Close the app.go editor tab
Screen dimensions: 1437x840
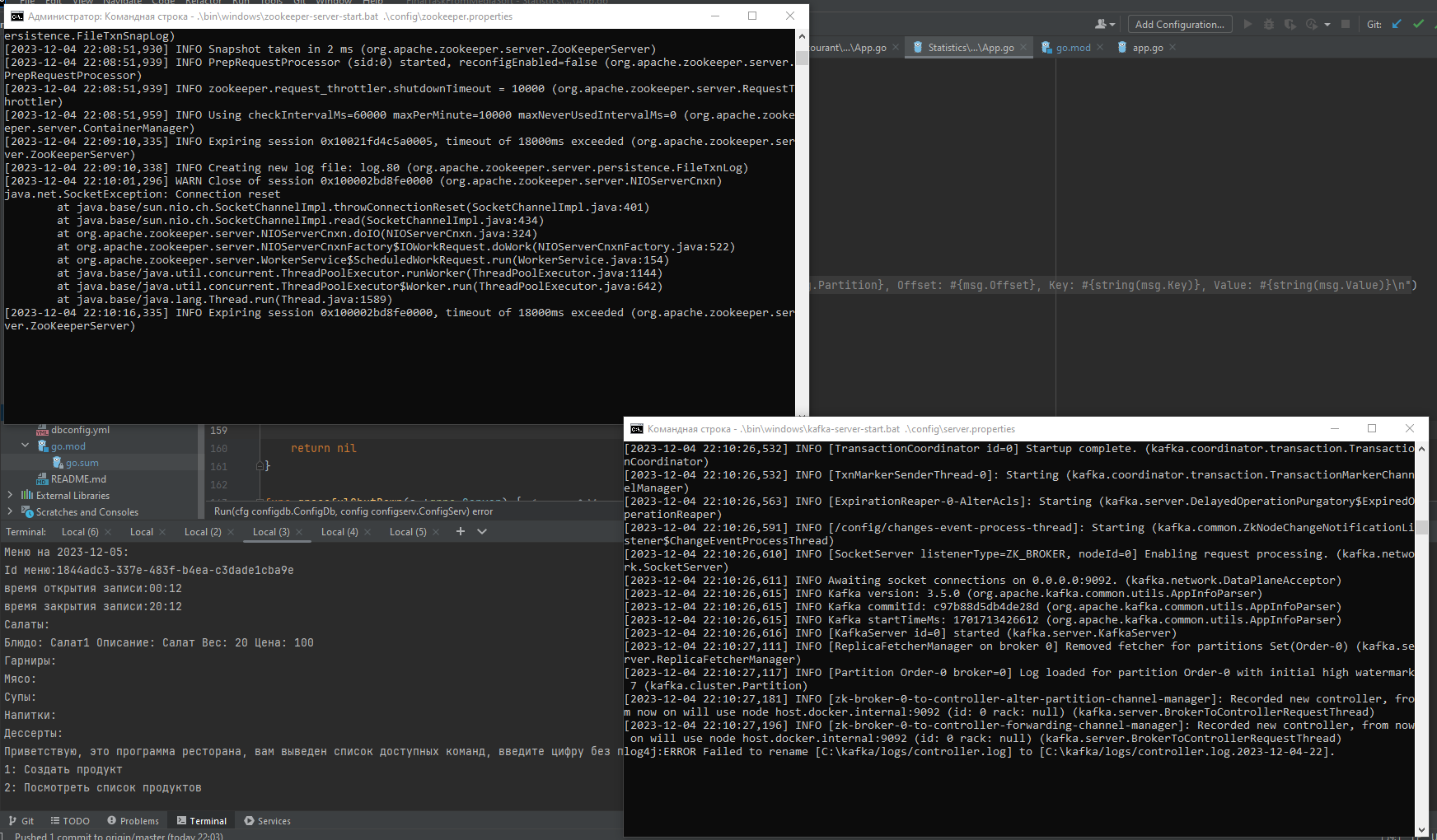pos(1173,48)
